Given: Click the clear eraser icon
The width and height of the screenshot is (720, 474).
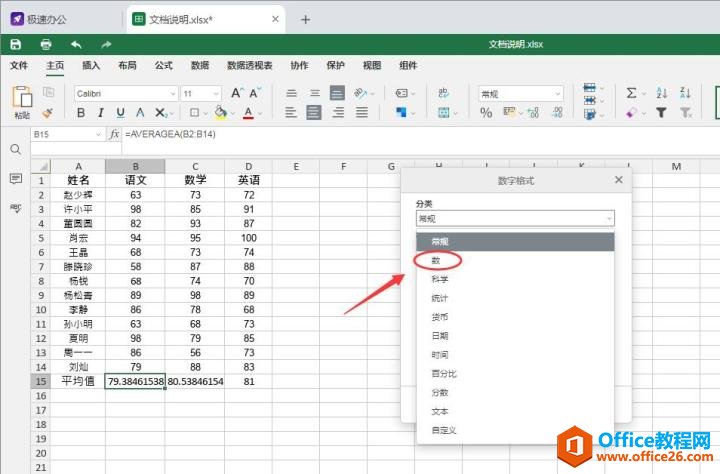Looking at the screenshot, I should pyautogui.click(x=632, y=113).
